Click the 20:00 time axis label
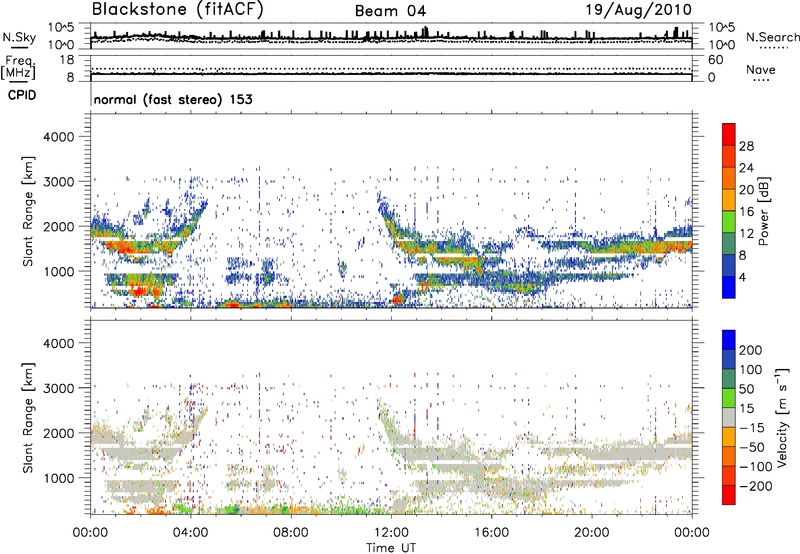 pyautogui.click(x=591, y=533)
